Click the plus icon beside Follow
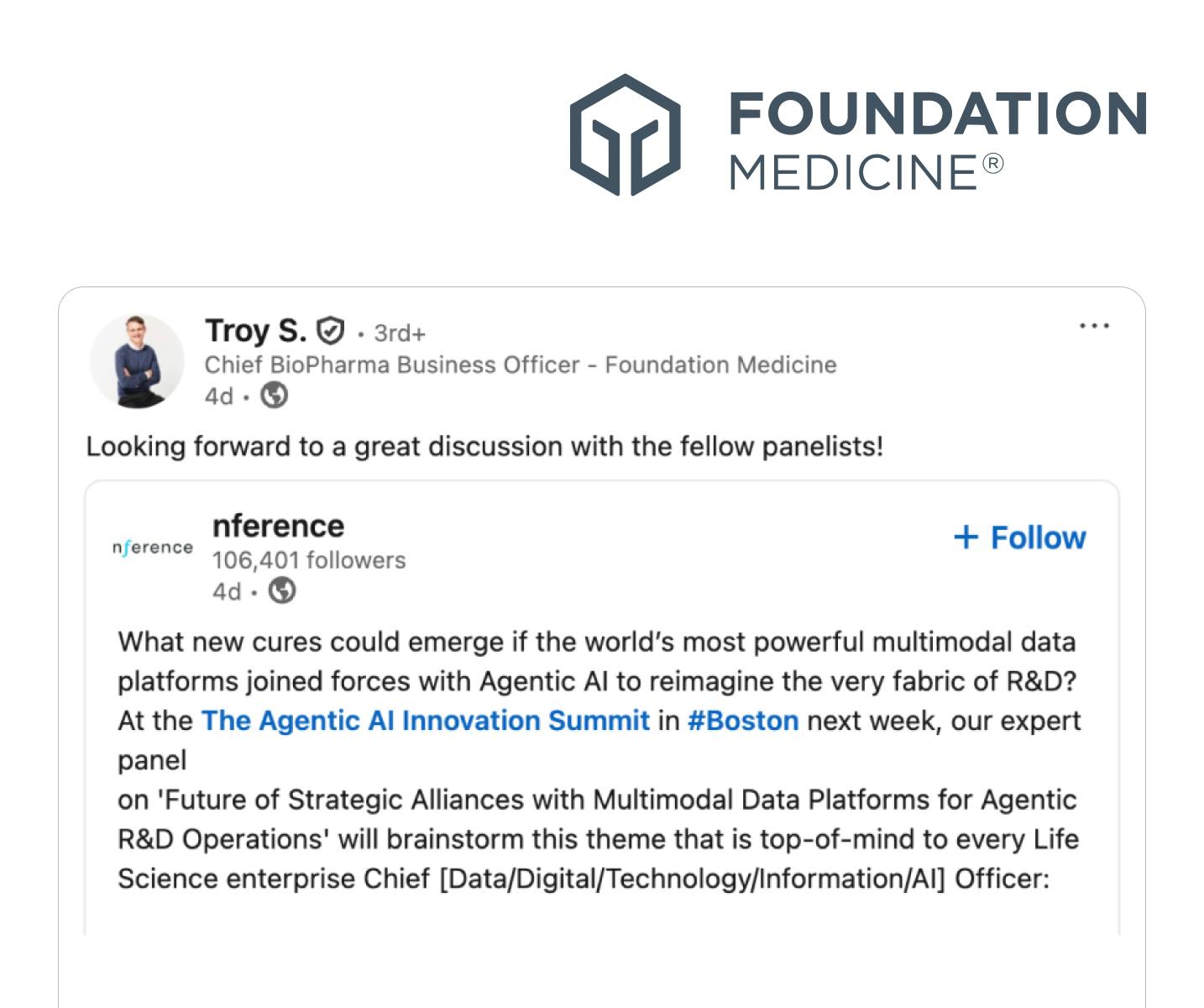Screen dimensions: 1204x1008 (966, 538)
